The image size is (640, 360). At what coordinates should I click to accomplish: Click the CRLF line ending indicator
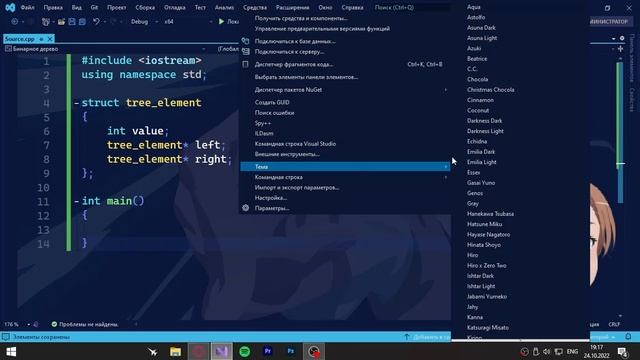(614, 324)
